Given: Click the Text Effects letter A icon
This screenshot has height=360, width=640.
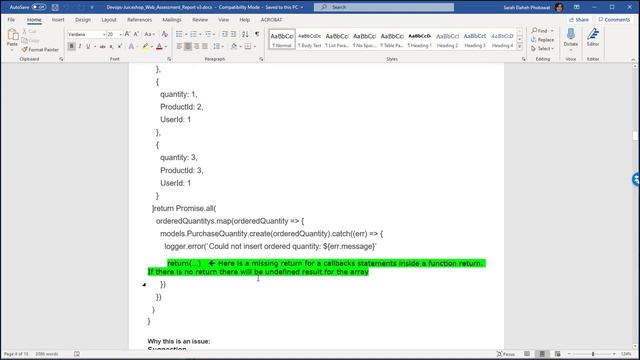Looking at the screenshot, I should pyautogui.click(x=131, y=47).
